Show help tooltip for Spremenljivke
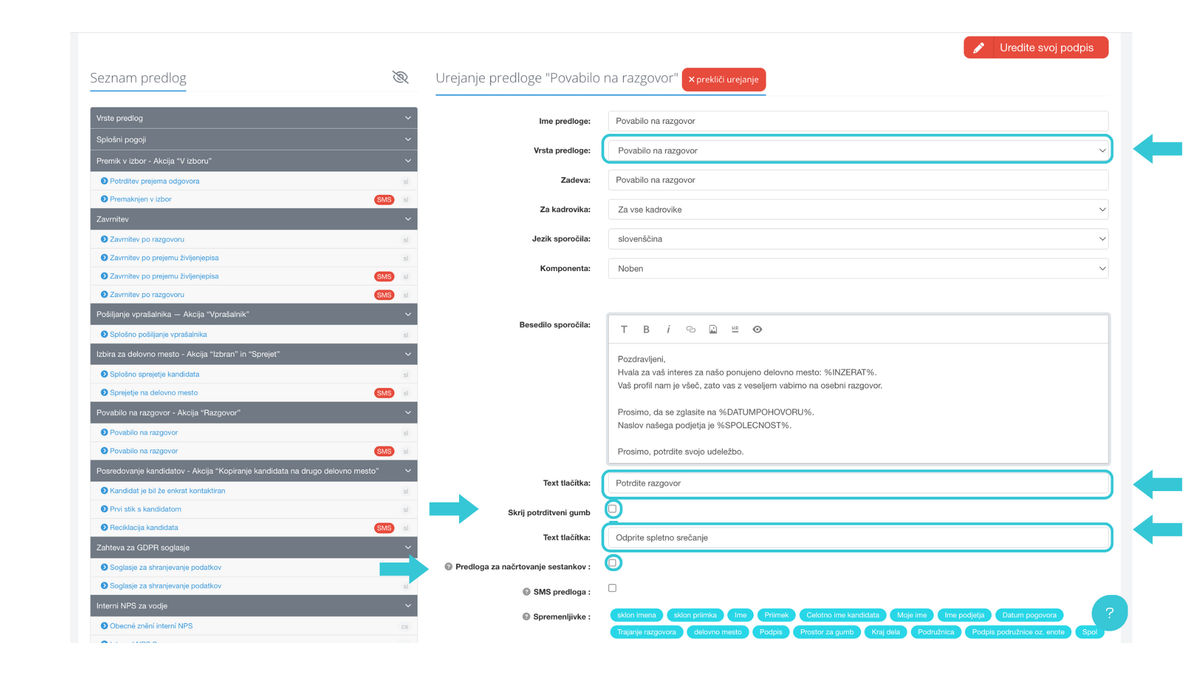The width and height of the screenshot is (1200, 675). [x=526, y=616]
